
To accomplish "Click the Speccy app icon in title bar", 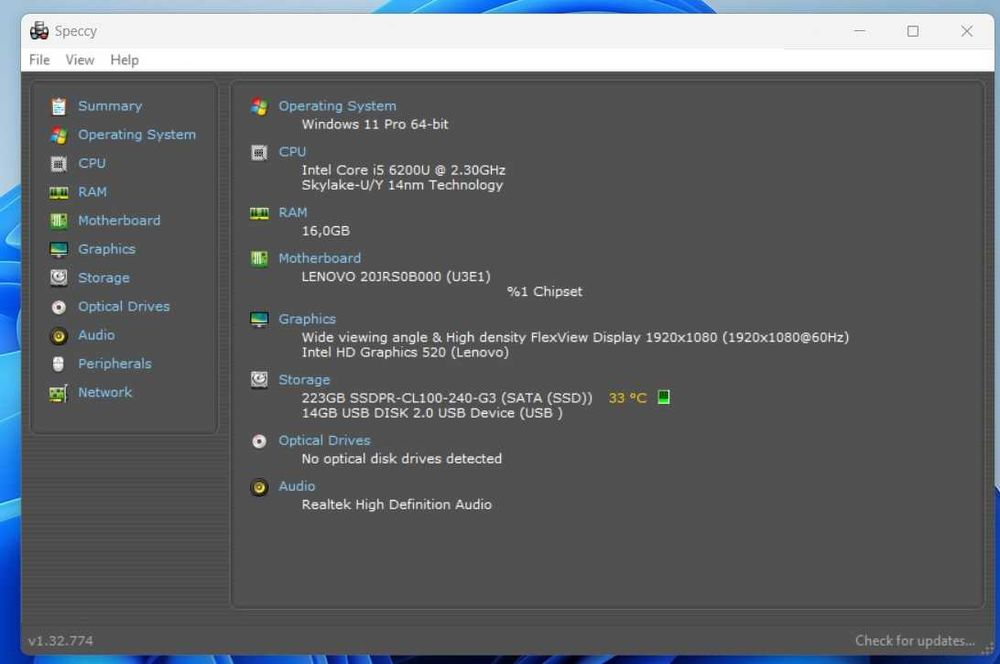I will click(x=39, y=31).
